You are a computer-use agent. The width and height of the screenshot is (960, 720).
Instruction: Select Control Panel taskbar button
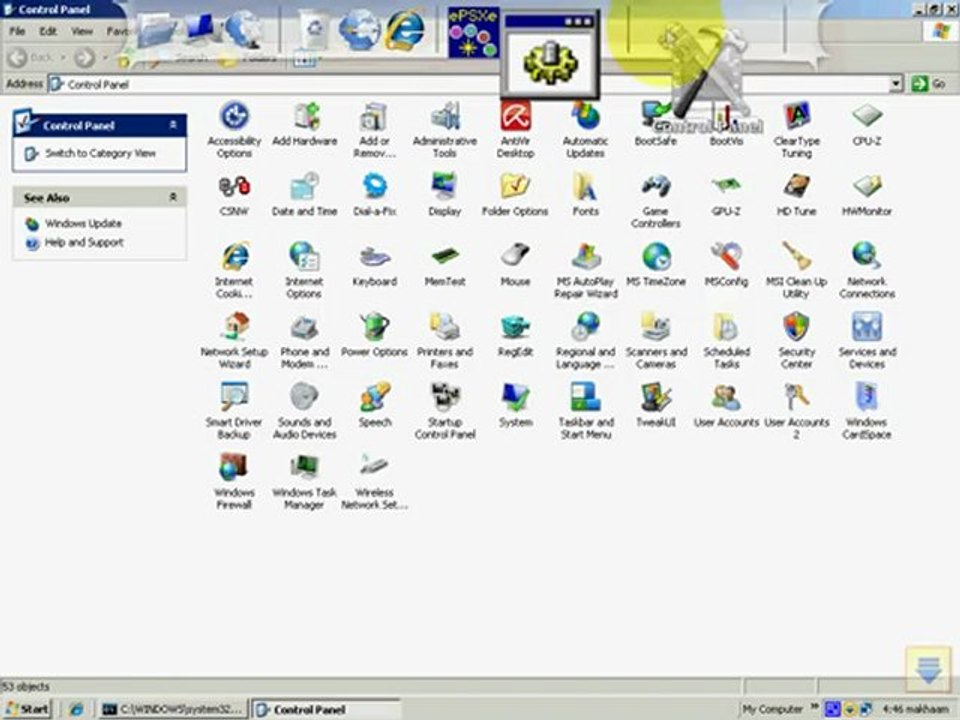pos(326,709)
